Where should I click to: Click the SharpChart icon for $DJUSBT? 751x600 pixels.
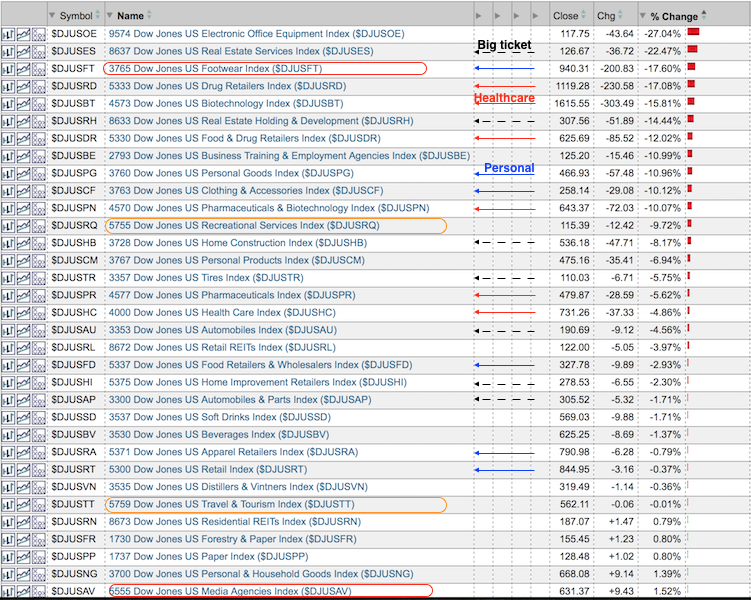(x=8, y=103)
